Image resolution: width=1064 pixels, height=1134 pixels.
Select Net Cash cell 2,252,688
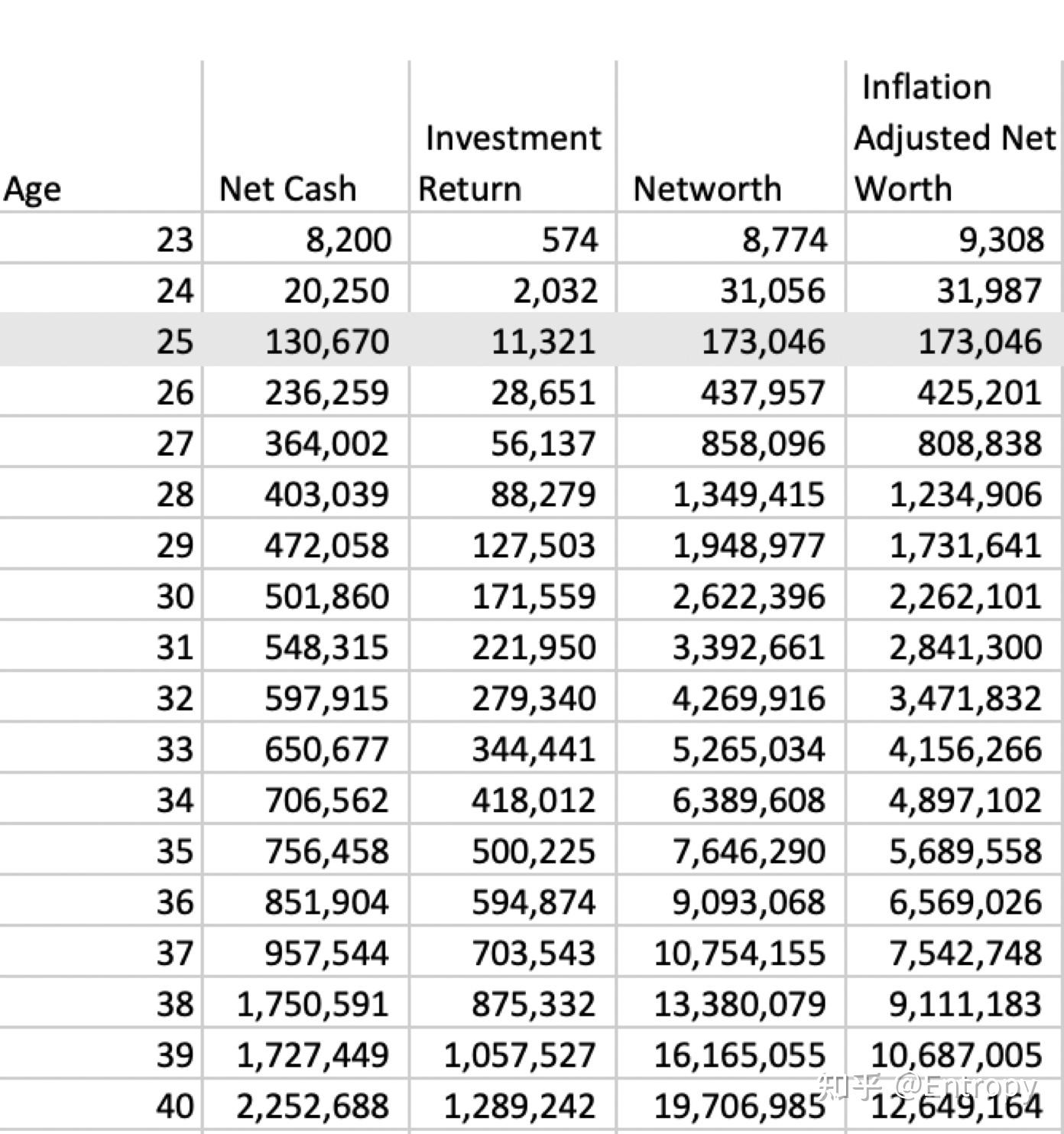[312, 1106]
